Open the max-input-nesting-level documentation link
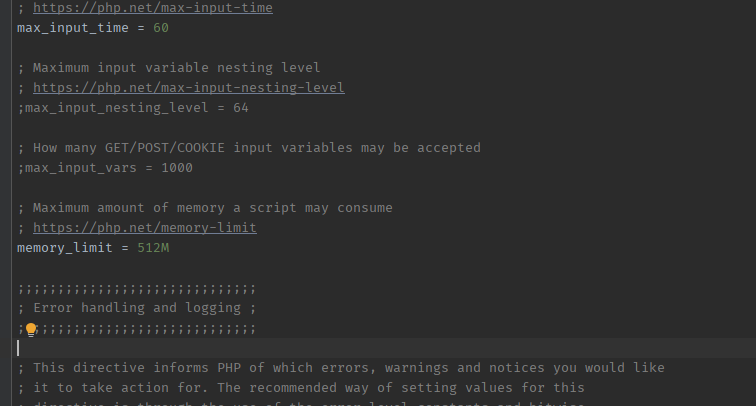Screen dimensions: 756x406 189,88
